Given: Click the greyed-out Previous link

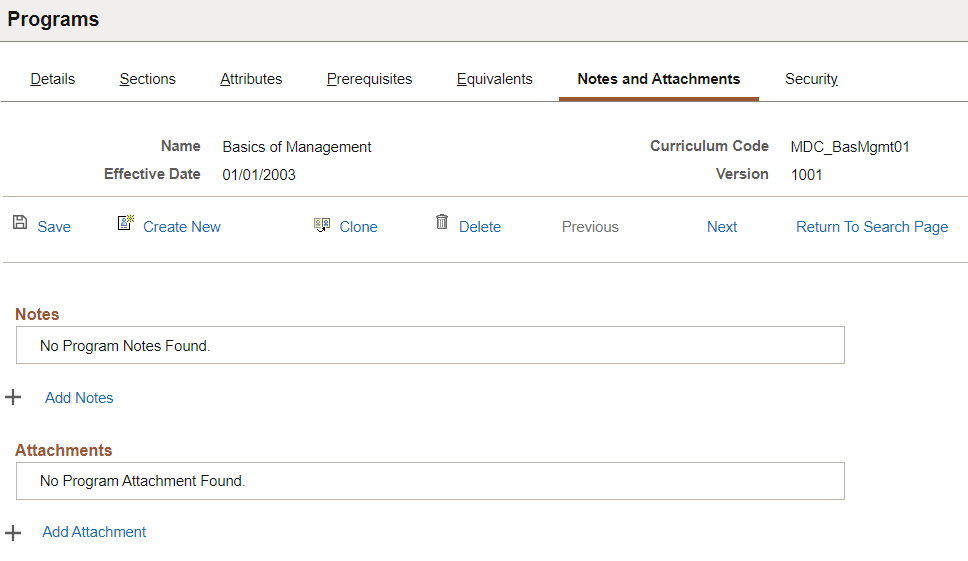Looking at the screenshot, I should tap(590, 227).
